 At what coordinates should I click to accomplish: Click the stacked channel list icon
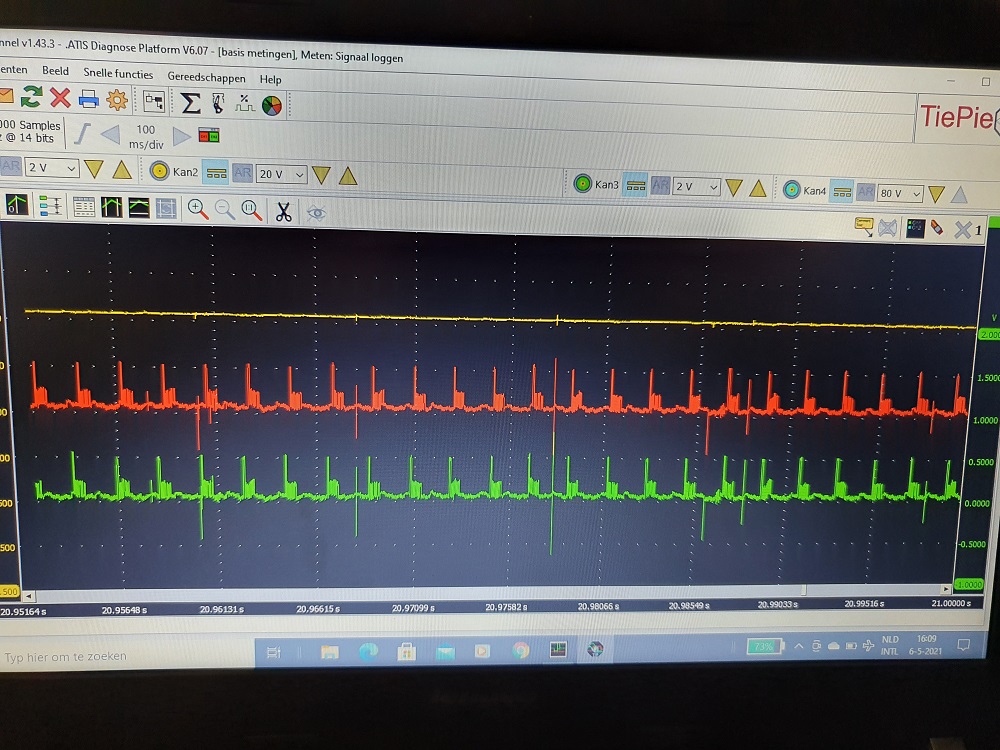click(50, 206)
